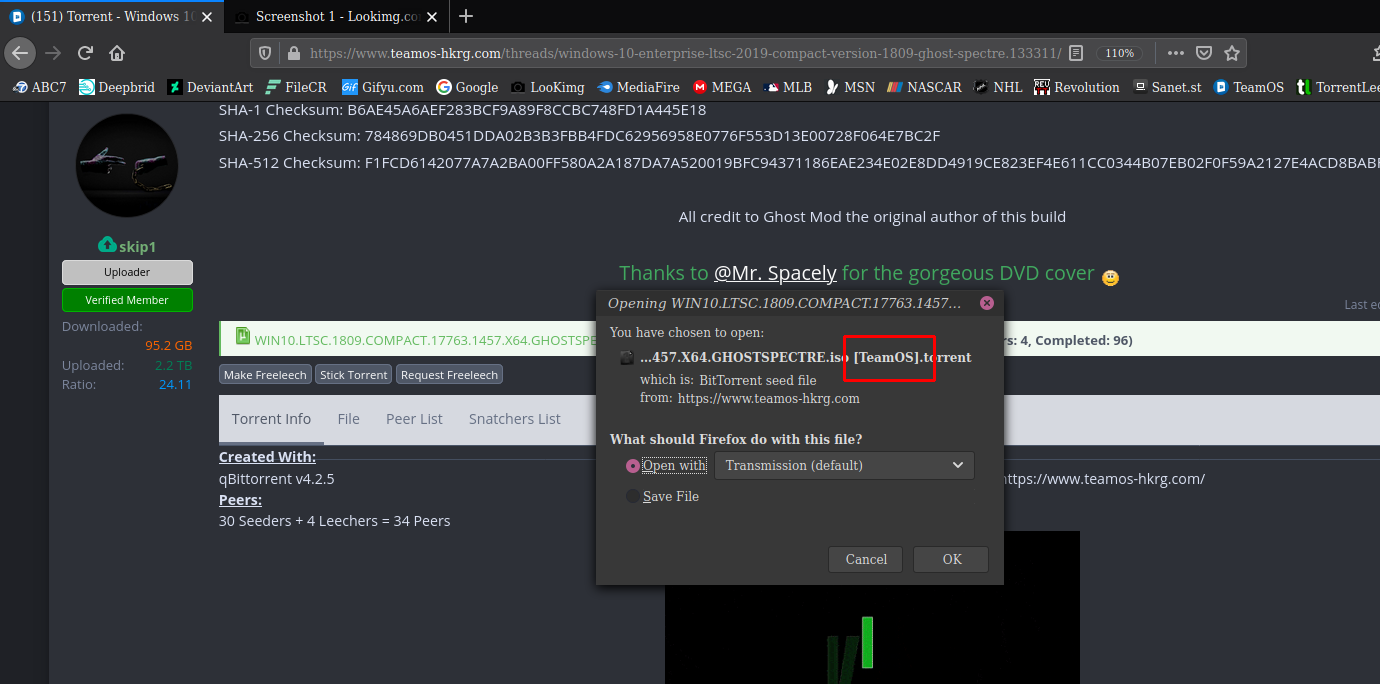This screenshot has width=1380, height=684.
Task: Open TorrentLeech bookmark
Action: (x=1337, y=87)
